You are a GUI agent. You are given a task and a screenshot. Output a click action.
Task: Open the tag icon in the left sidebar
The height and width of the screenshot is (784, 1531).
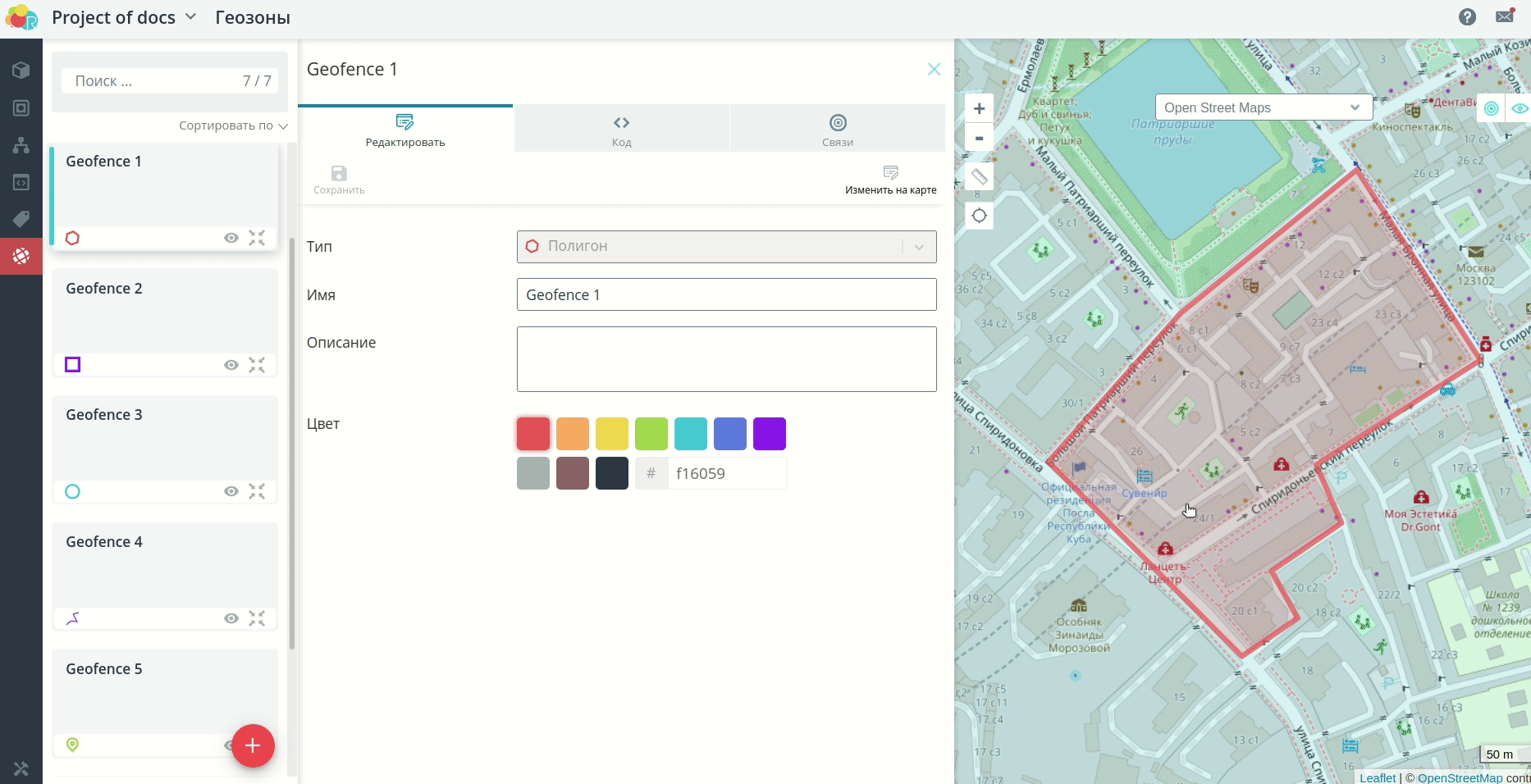click(x=21, y=219)
